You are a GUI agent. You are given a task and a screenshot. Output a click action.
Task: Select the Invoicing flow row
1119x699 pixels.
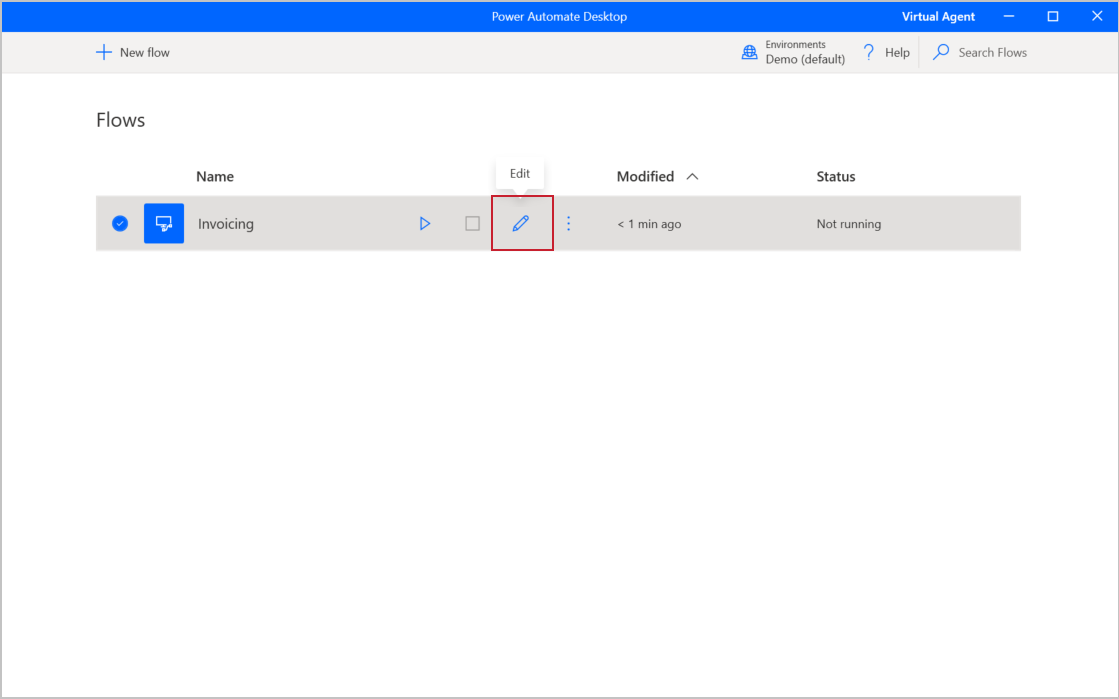pos(300,223)
